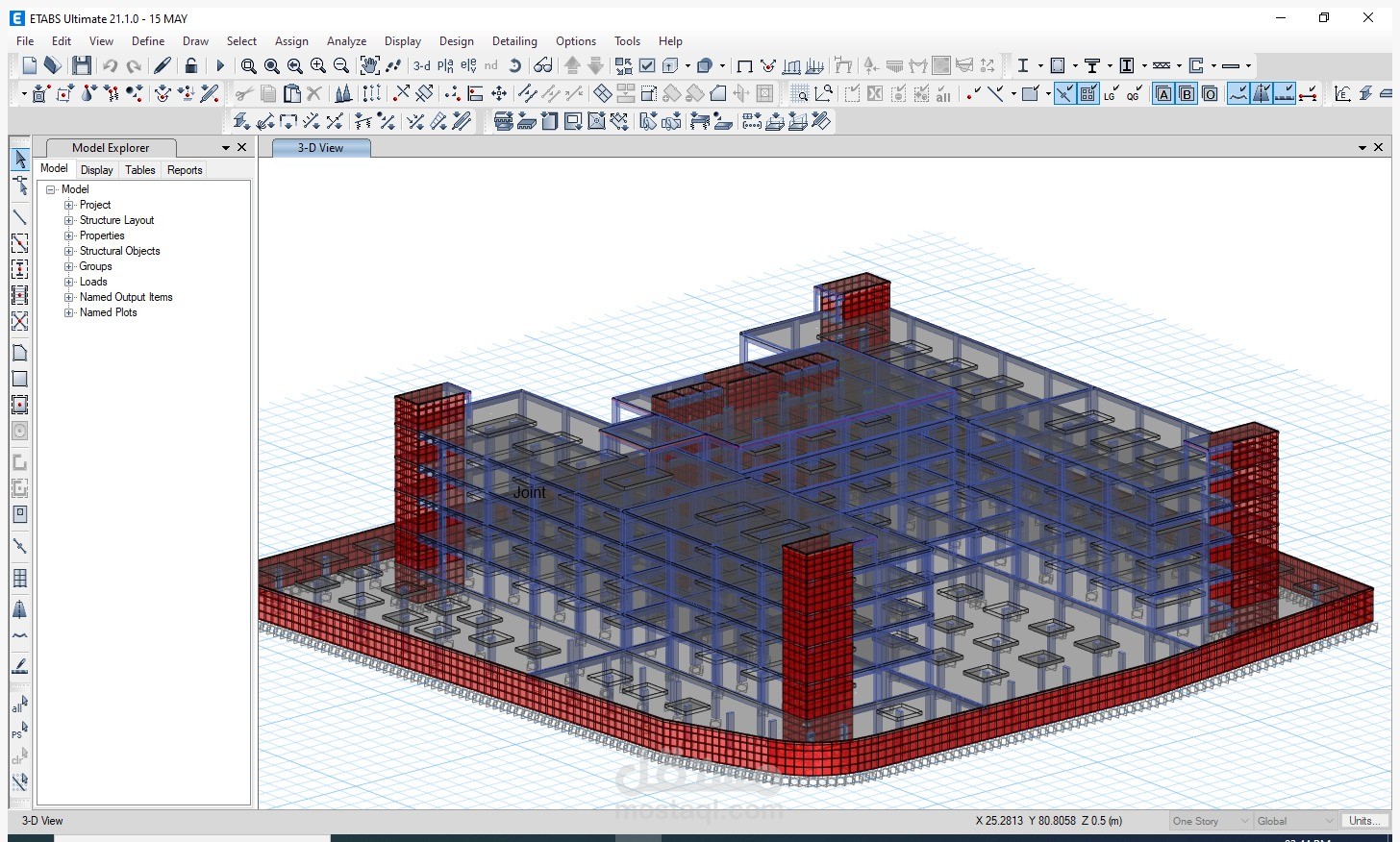Open the Global coordinate system dropdown

tap(1295, 821)
